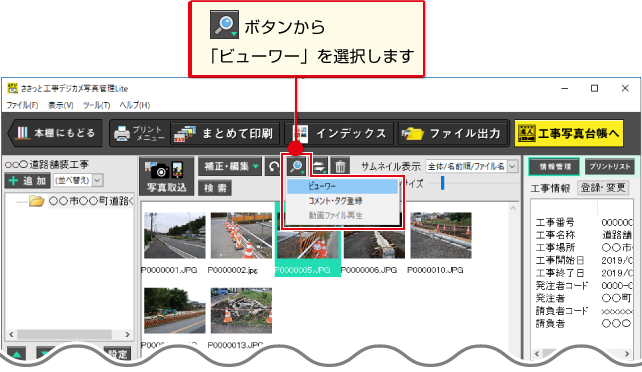
Task: Select ビューワー from popup menu
Action: click(x=342, y=186)
